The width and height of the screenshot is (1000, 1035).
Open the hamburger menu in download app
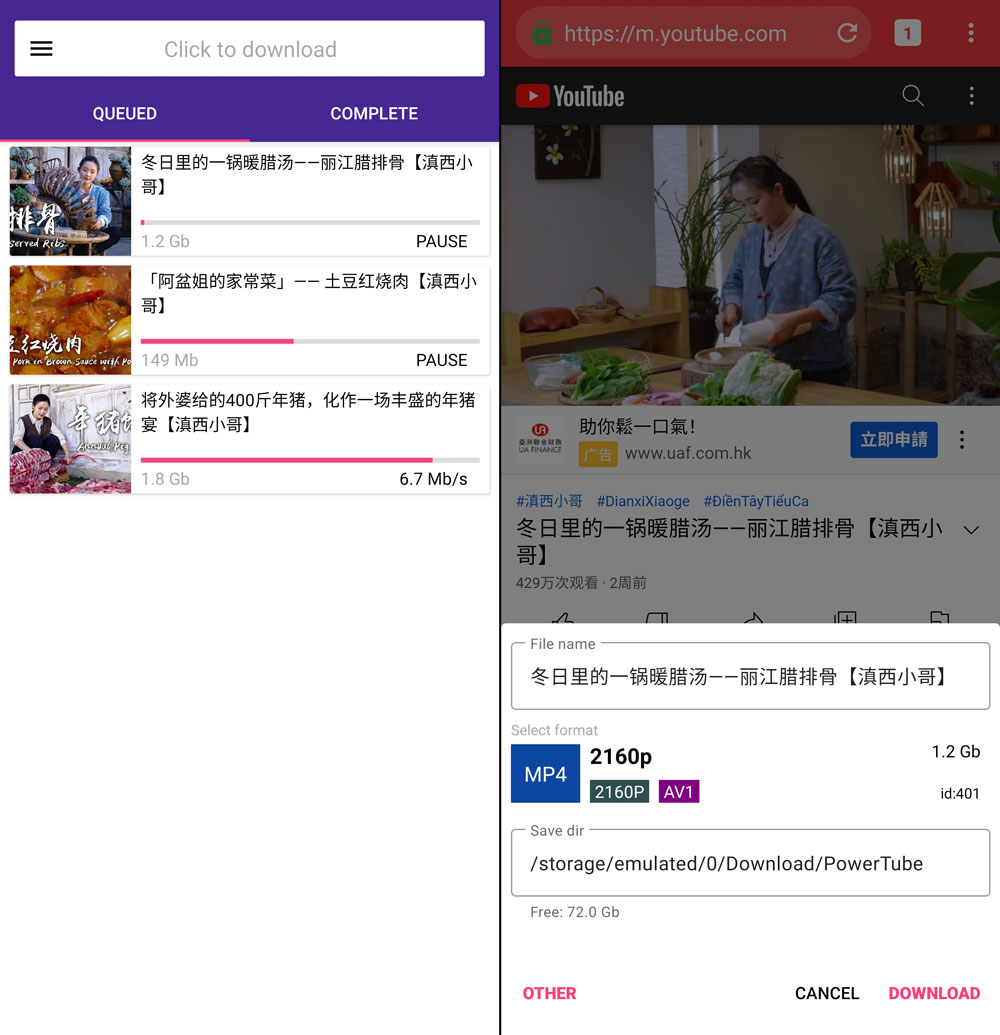[41, 49]
